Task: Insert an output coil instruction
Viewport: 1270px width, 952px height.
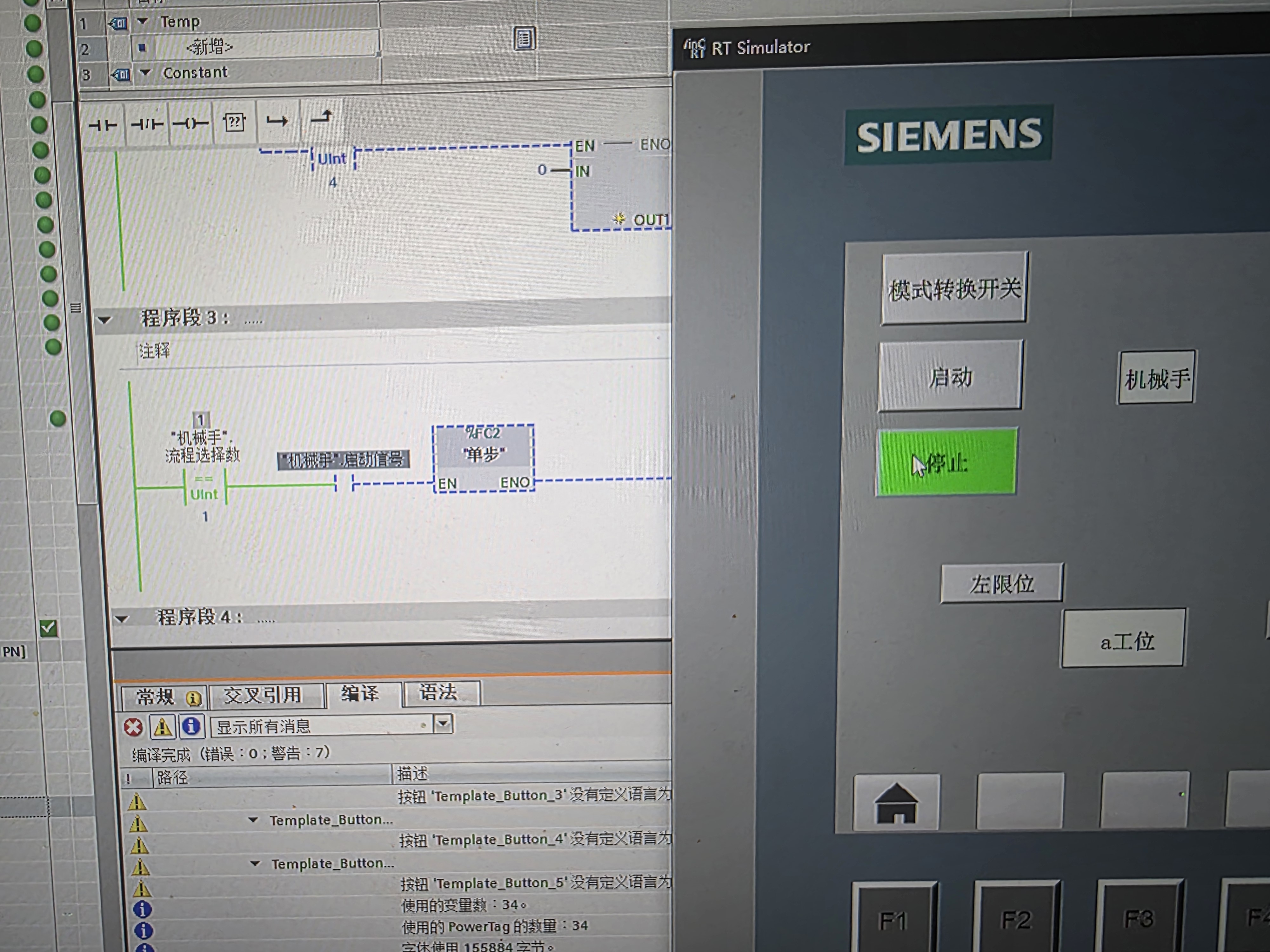Action: point(190,123)
